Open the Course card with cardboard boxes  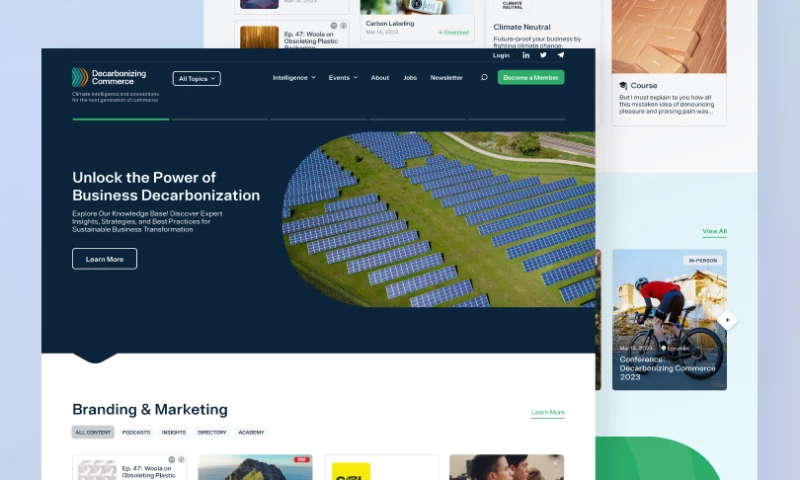669,62
